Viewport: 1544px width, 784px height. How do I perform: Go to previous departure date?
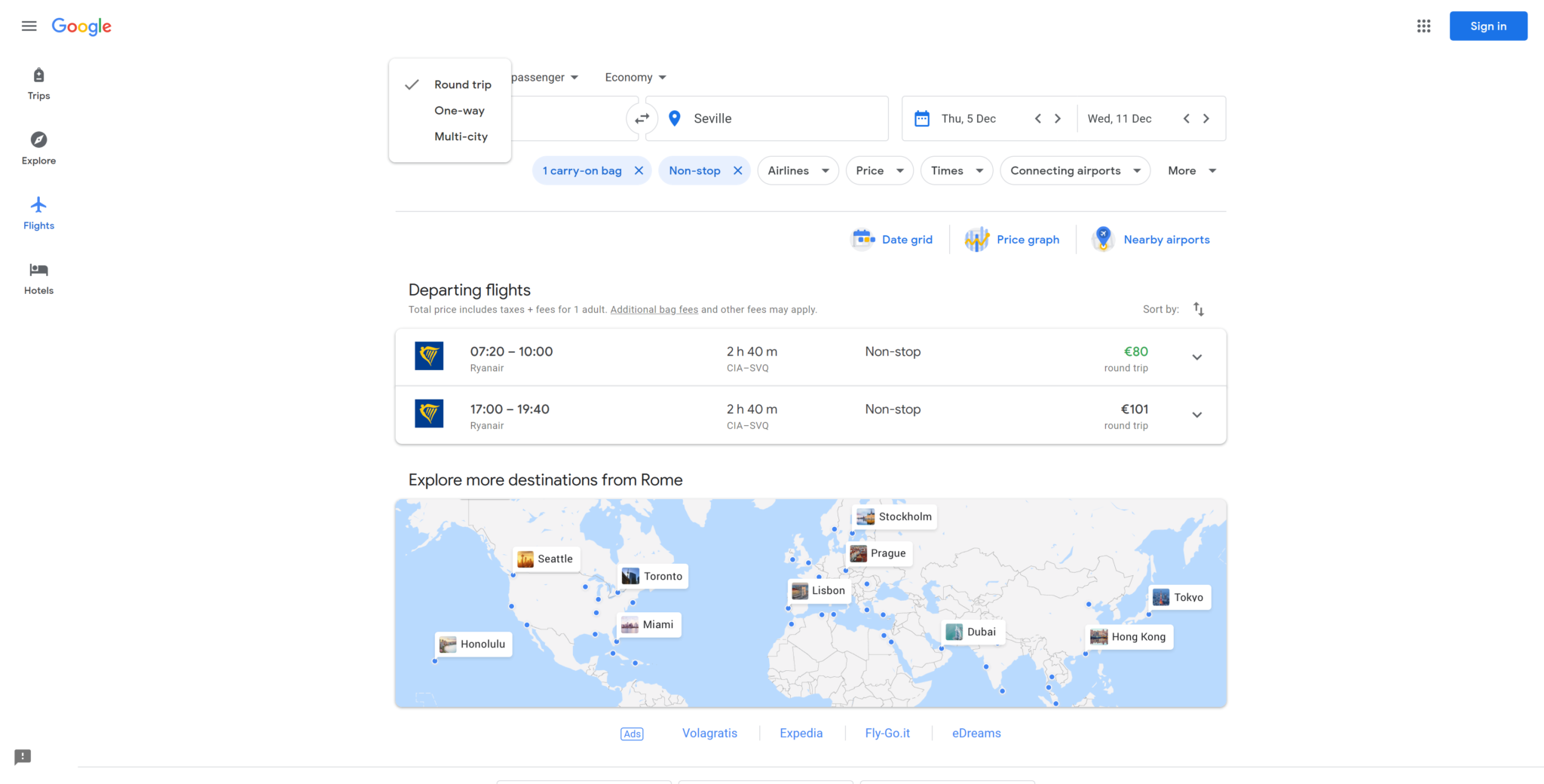click(1038, 118)
